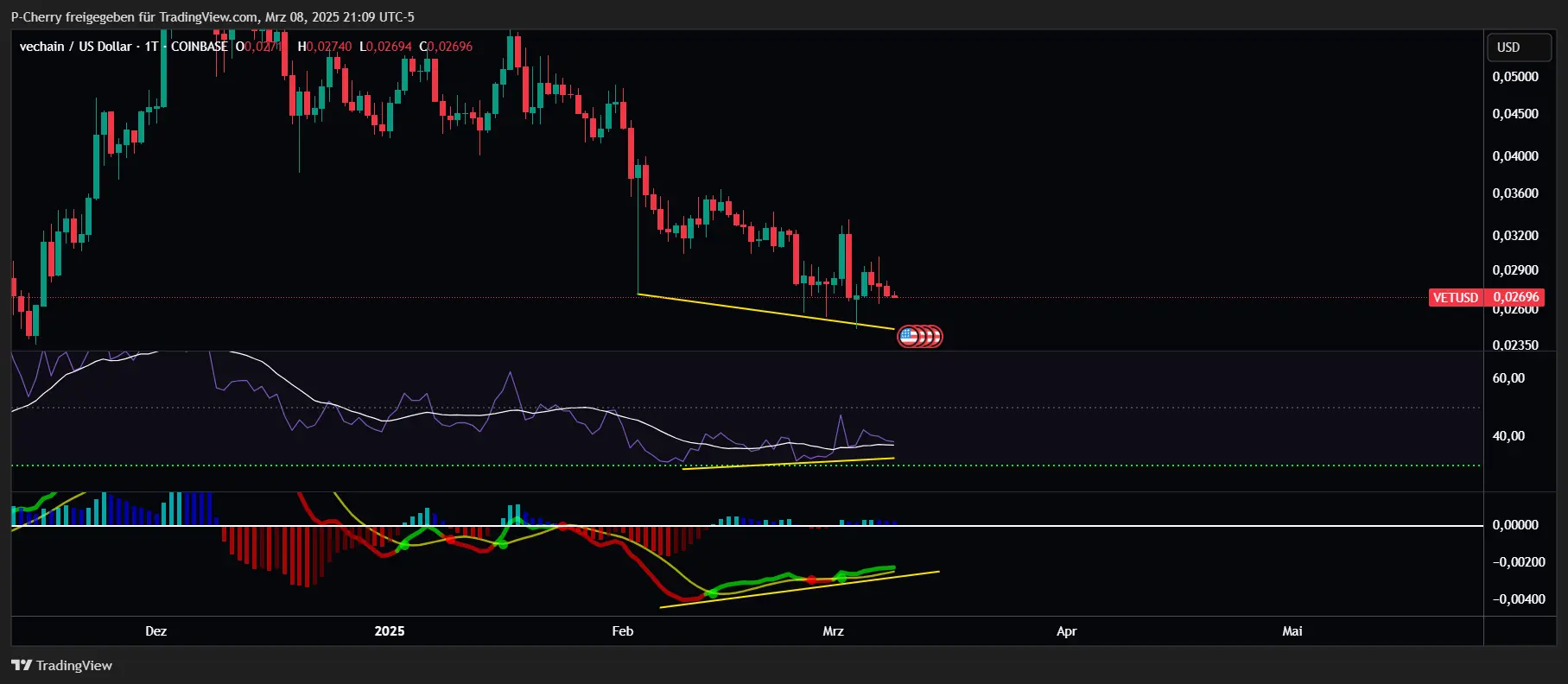Open the US economic event flag icons
The height and width of the screenshot is (684, 1568).
[920, 336]
